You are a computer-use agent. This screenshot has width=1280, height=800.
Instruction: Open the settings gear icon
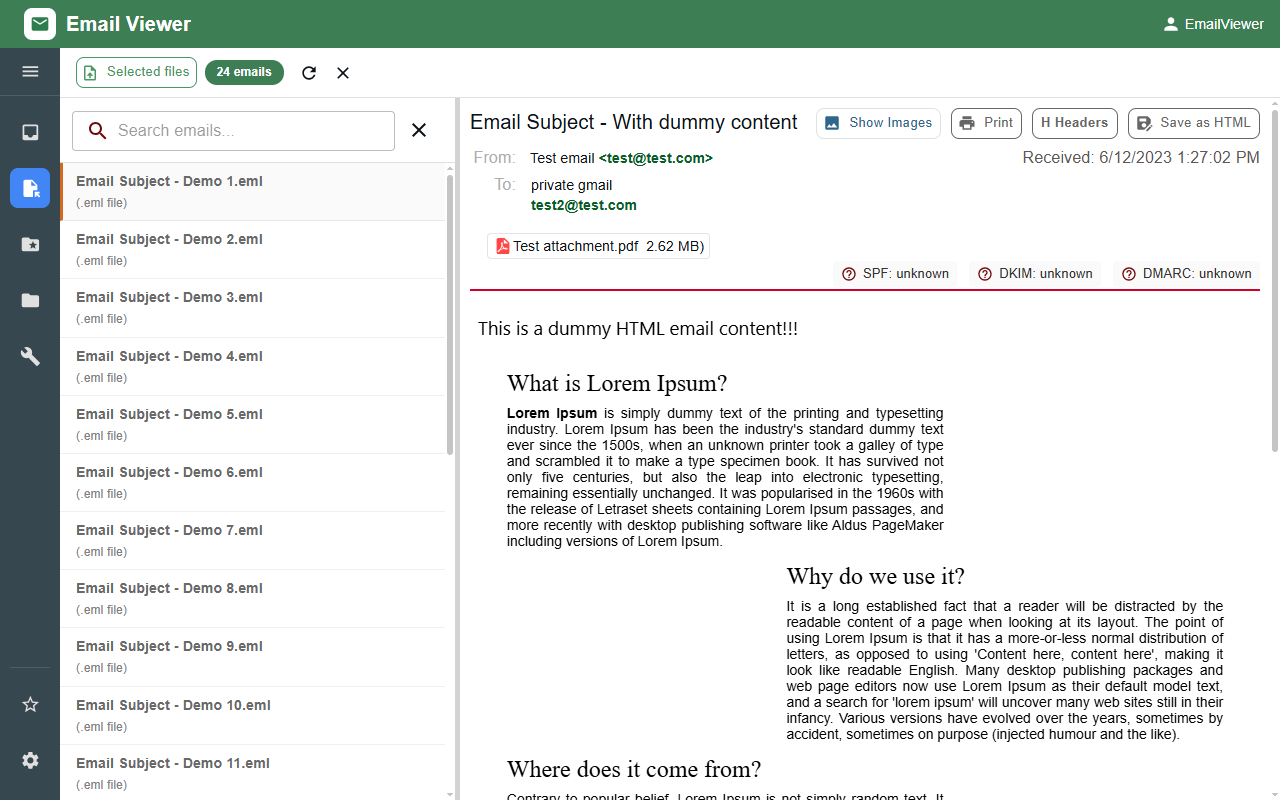click(30, 760)
